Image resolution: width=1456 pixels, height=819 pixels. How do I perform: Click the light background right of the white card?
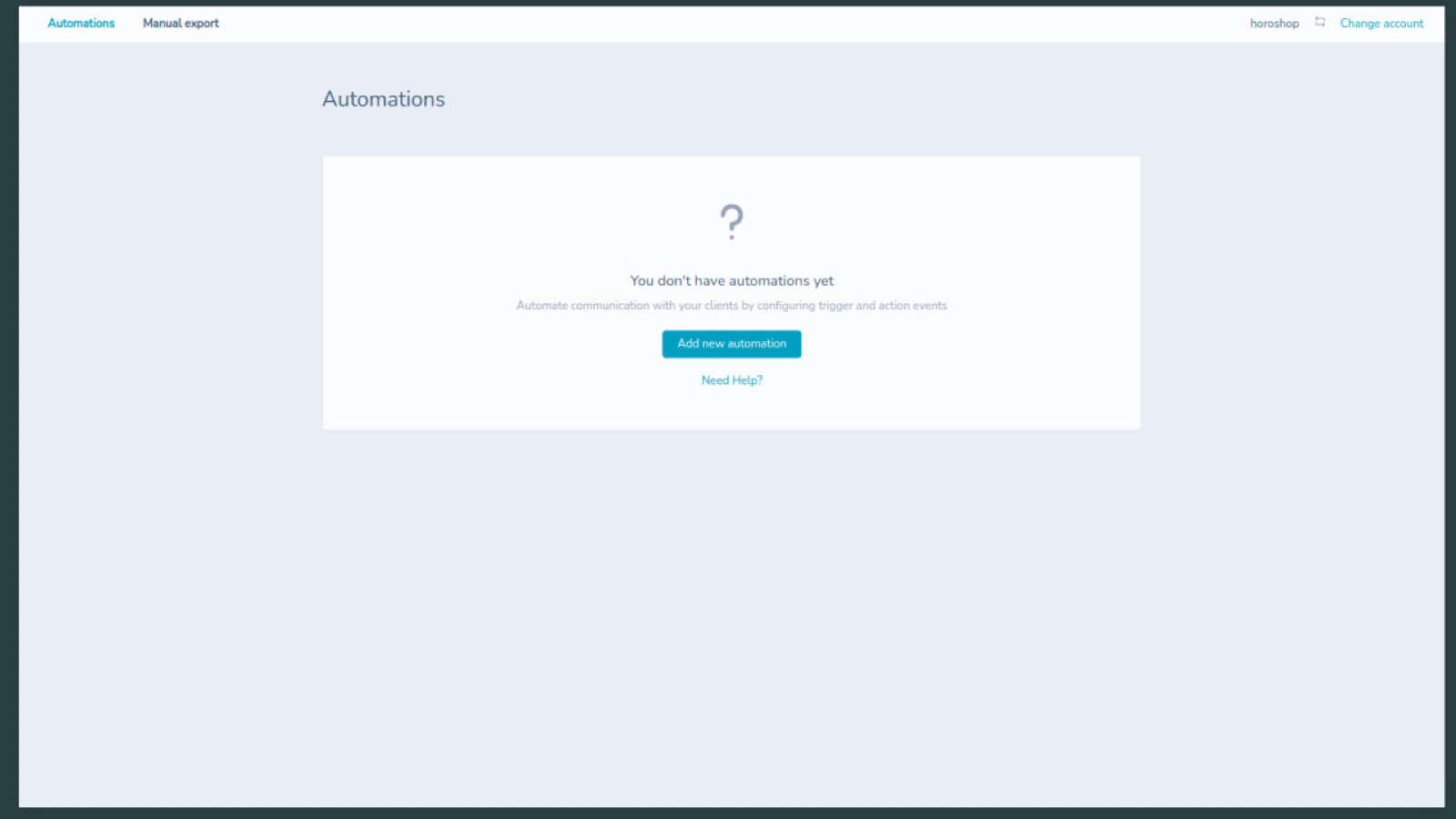[1292, 291]
